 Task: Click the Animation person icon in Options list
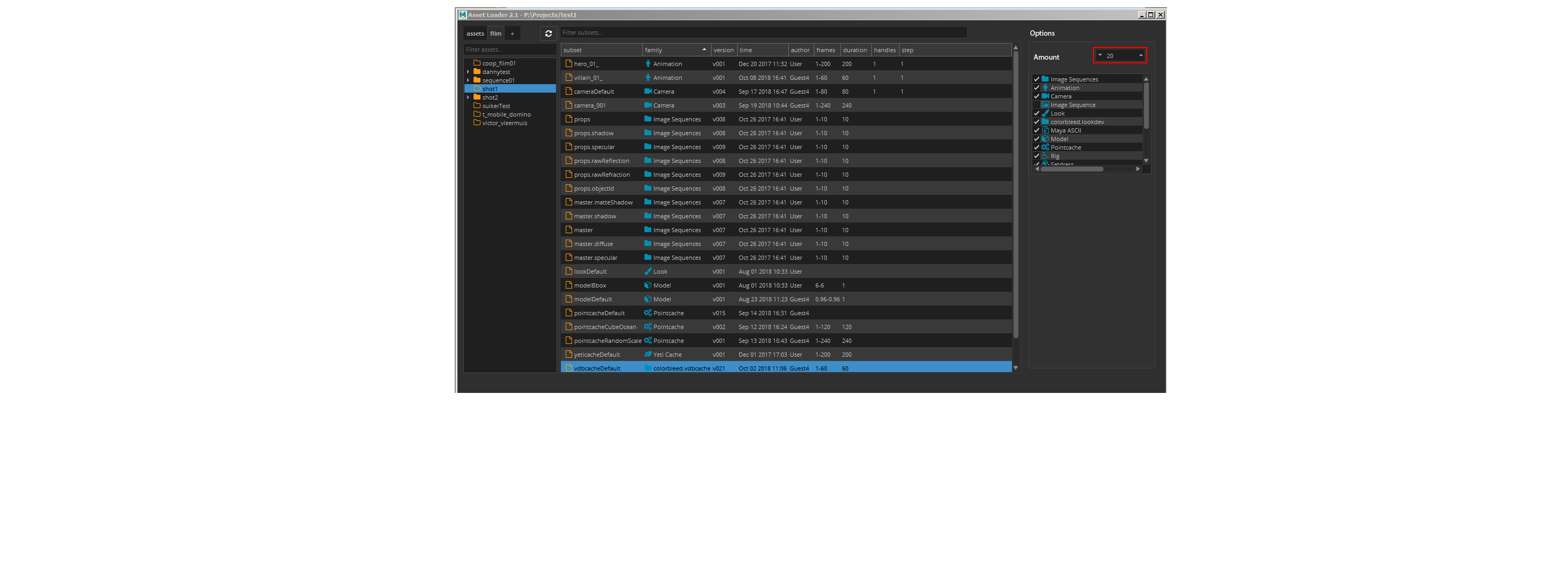pos(1045,88)
